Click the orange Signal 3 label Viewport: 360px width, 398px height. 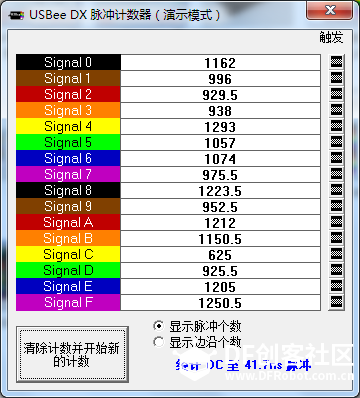coord(68,110)
